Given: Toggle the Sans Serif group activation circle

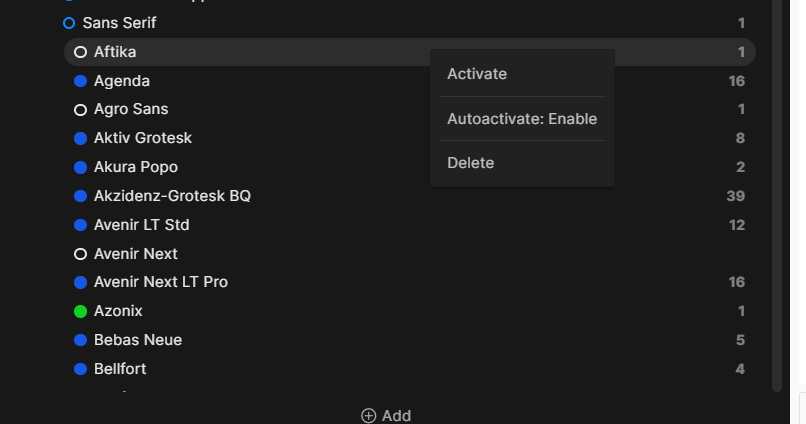Looking at the screenshot, I should tap(69, 22).
